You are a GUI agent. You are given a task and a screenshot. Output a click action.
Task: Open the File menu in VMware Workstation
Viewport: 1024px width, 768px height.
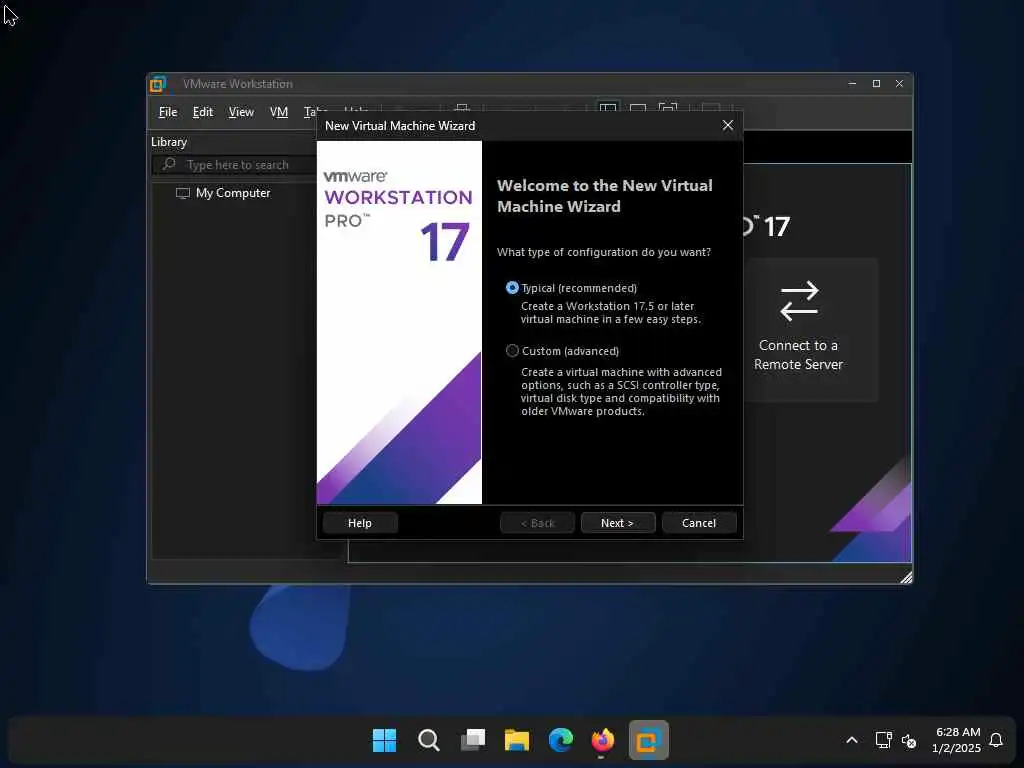pyautogui.click(x=168, y=112)
